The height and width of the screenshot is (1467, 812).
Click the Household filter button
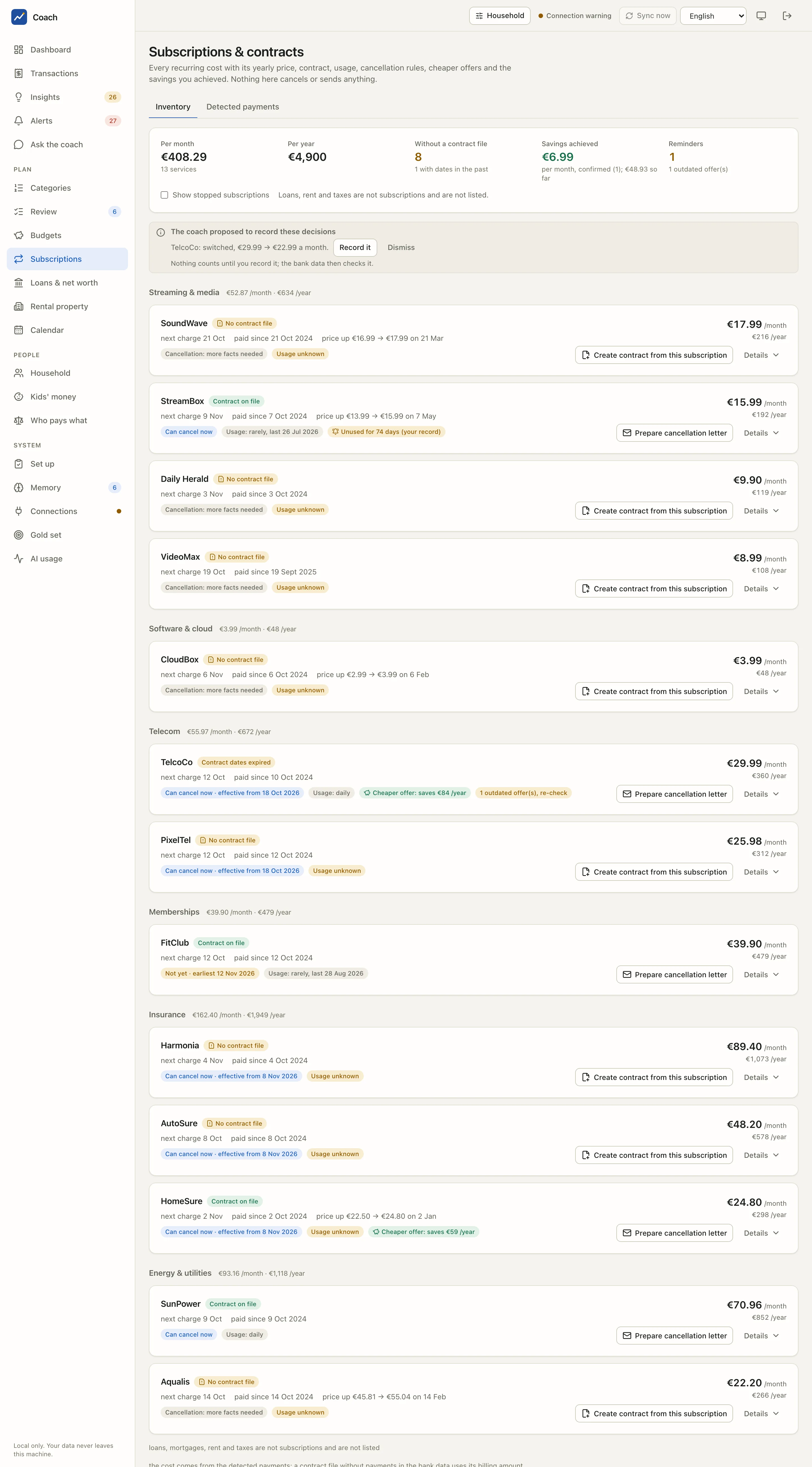click(500, 16)
